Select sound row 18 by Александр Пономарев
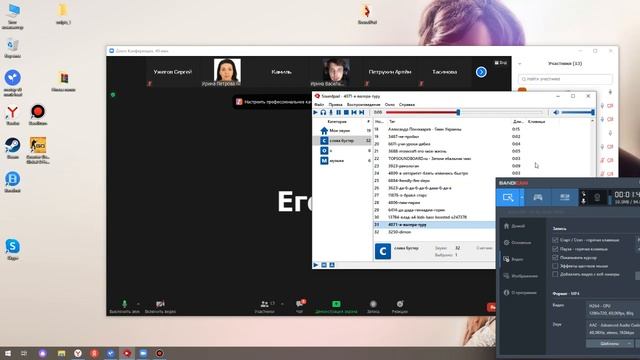640x360 pixels. click(x=482, y=129)
